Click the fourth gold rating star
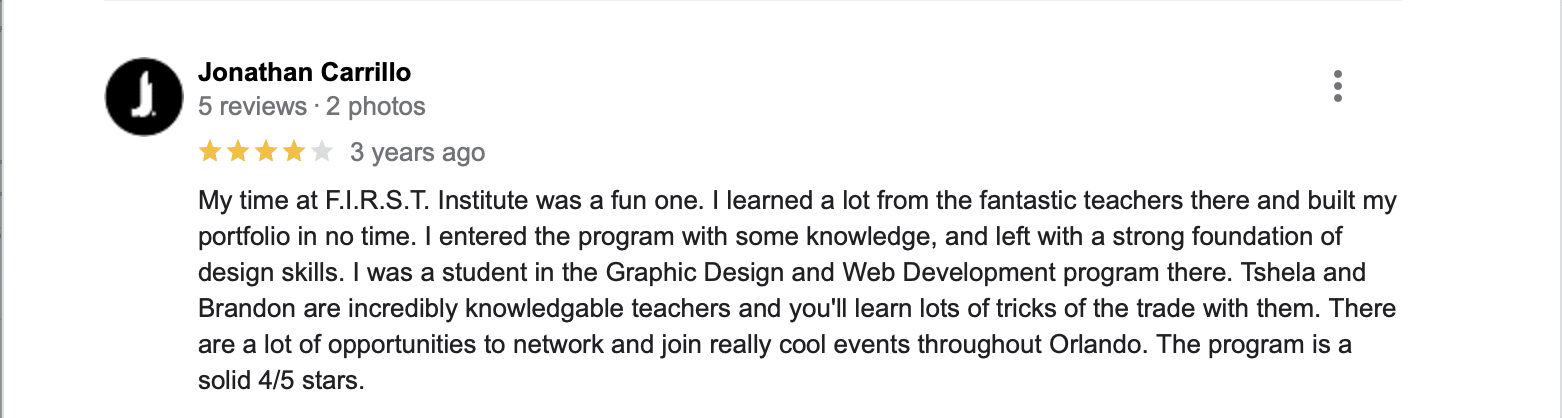Image resolution: width=1562 pixels, height=418 pixels. [x=294, y=152]
